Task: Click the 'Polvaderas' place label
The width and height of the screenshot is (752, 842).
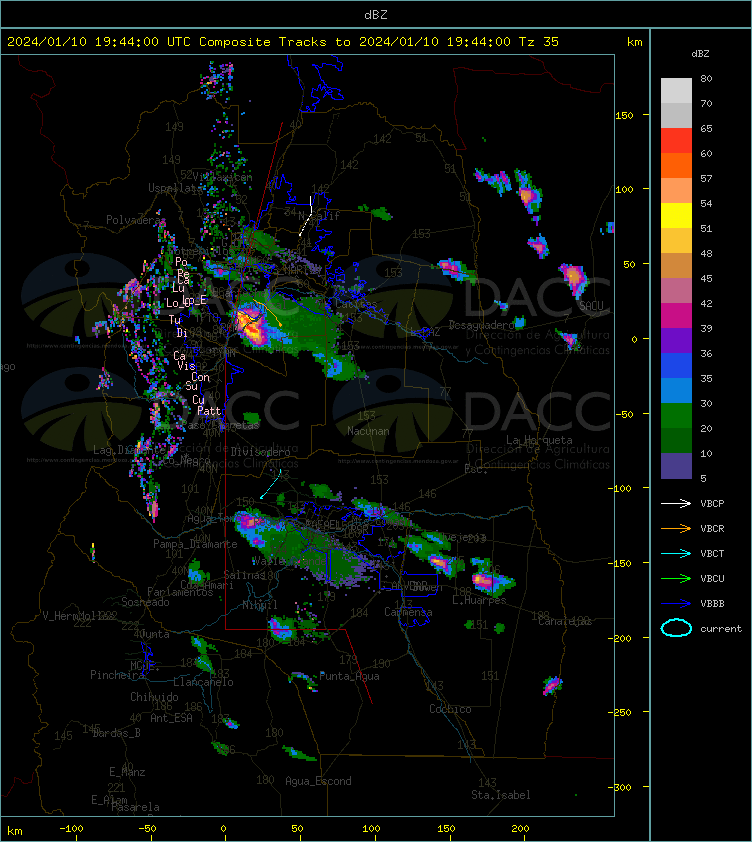Action: tap(135, 220)
